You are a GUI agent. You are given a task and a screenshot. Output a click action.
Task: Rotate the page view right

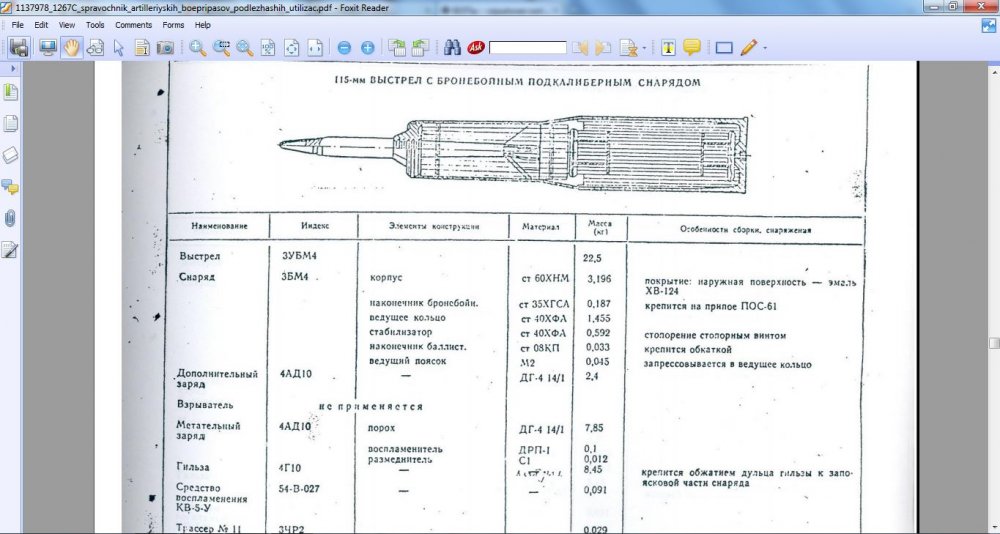pyautogui.click(x=421, y=48)
